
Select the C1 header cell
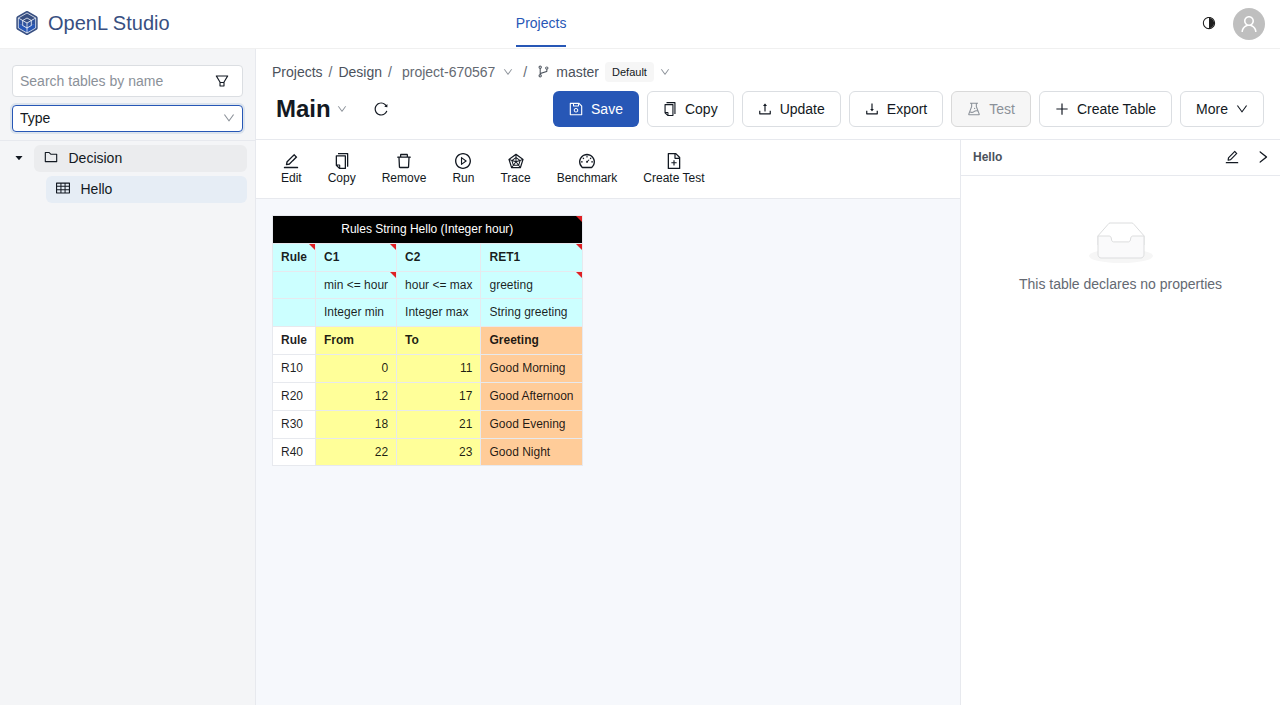click(x=356, y=257)
